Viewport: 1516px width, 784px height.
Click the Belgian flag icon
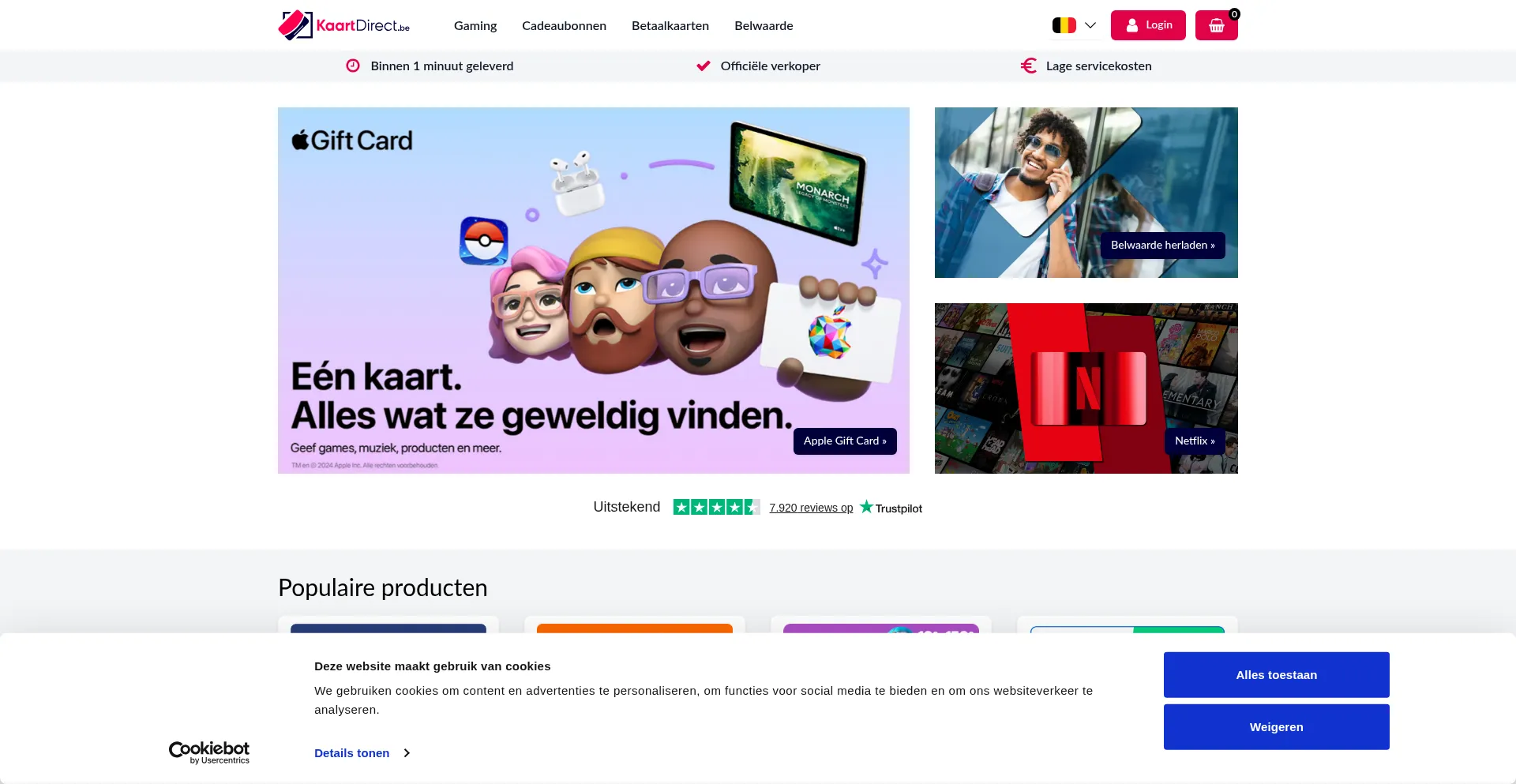point(1064,25)
